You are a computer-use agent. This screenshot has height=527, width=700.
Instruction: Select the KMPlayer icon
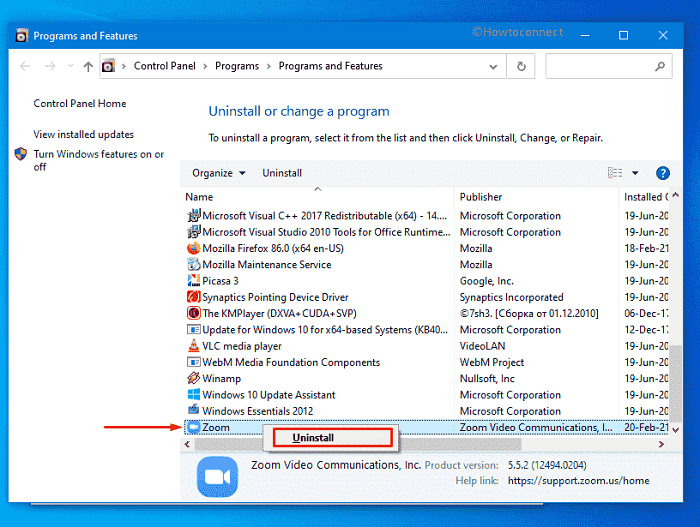pyautogui.click(x=193, y=313)
